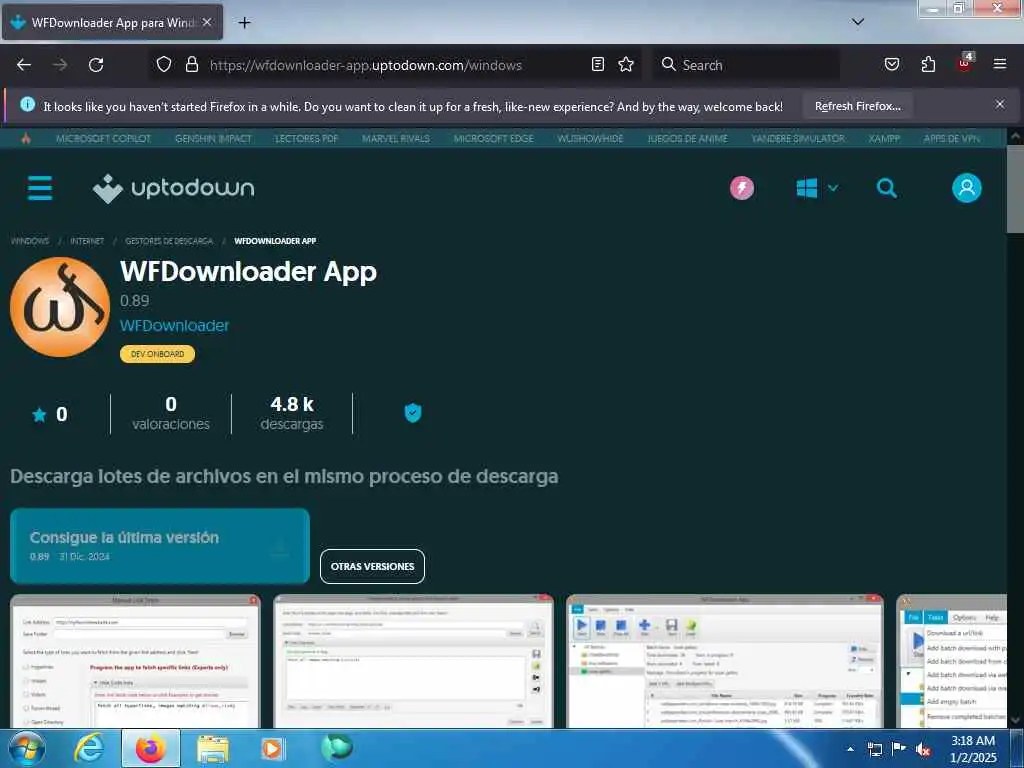Image resolution: width=1024 pixels, height=768 pixels.
Task: Go to Windows breadcrumb
Action: tap(30, 241)
